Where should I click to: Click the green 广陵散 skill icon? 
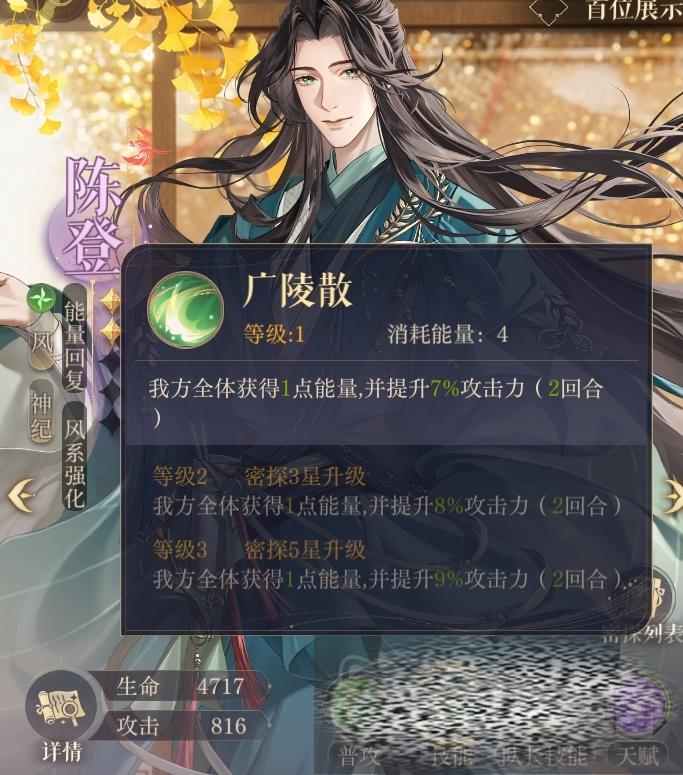tap(185, 309)
